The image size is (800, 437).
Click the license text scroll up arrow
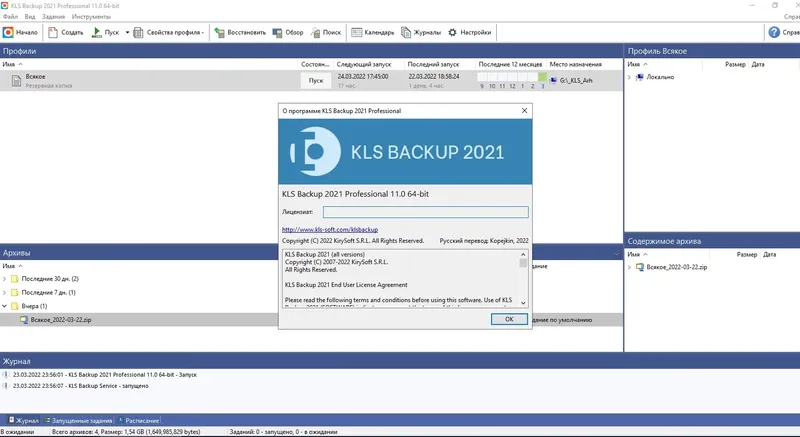click(x=523, y=254)
